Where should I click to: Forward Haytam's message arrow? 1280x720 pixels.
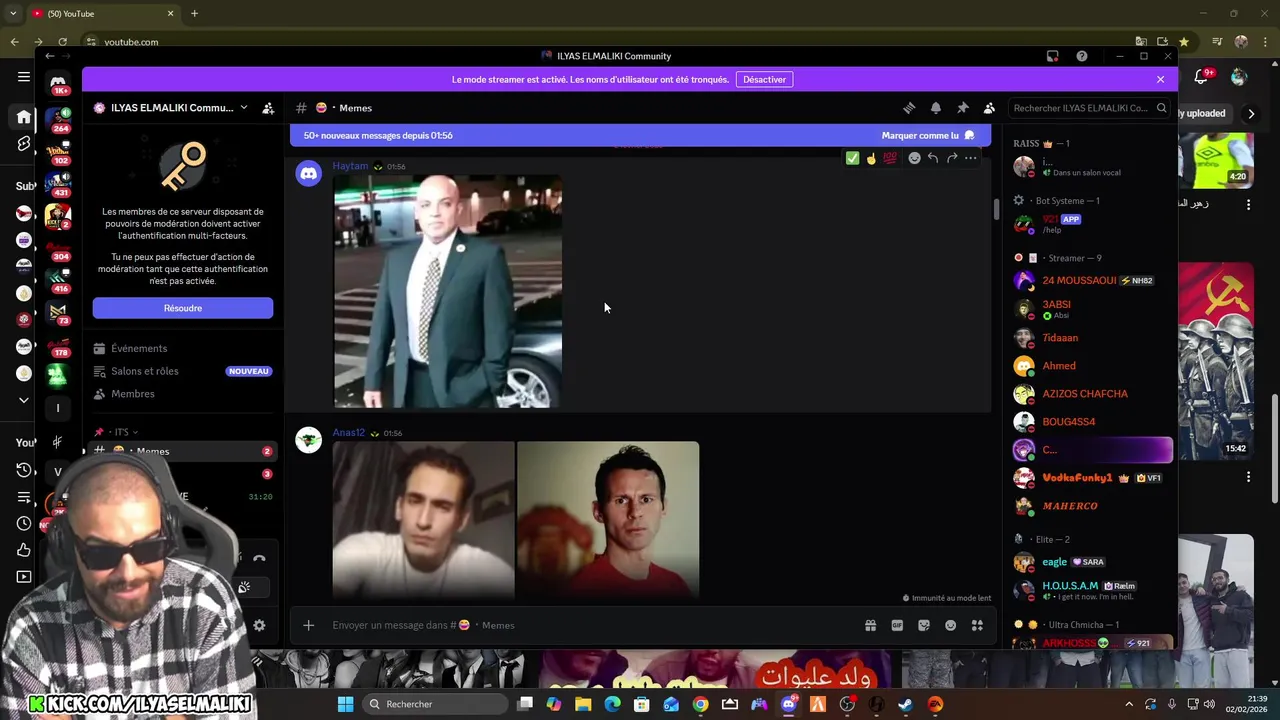[x=952, y=158]
